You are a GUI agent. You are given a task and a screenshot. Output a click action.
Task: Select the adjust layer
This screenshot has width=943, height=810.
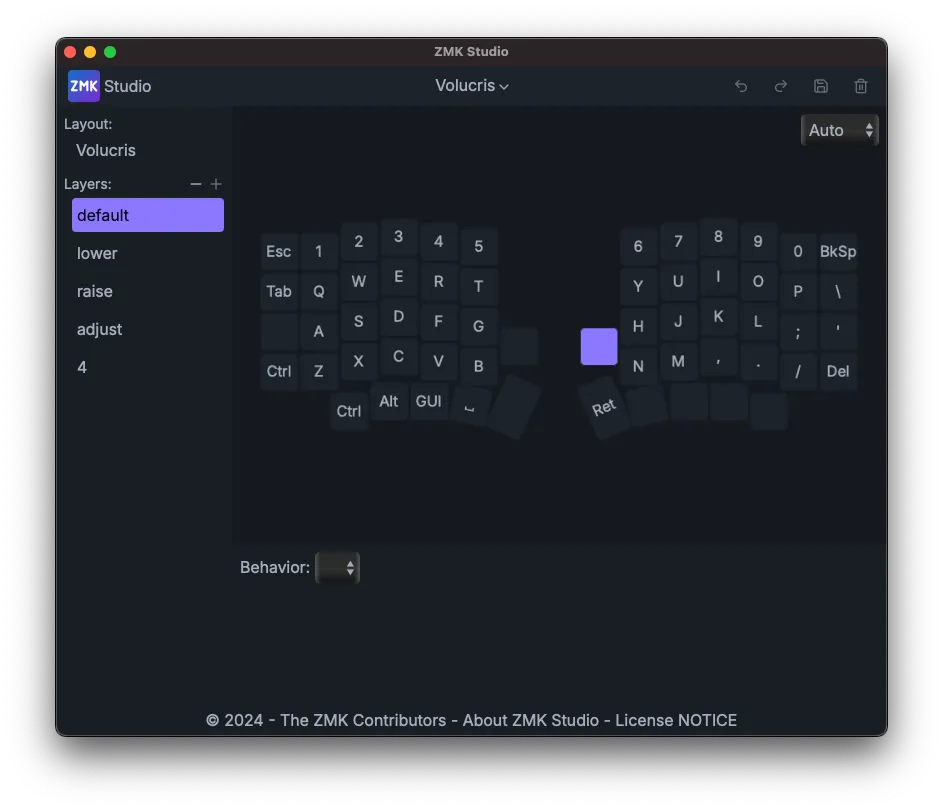[x=148, y=329]
